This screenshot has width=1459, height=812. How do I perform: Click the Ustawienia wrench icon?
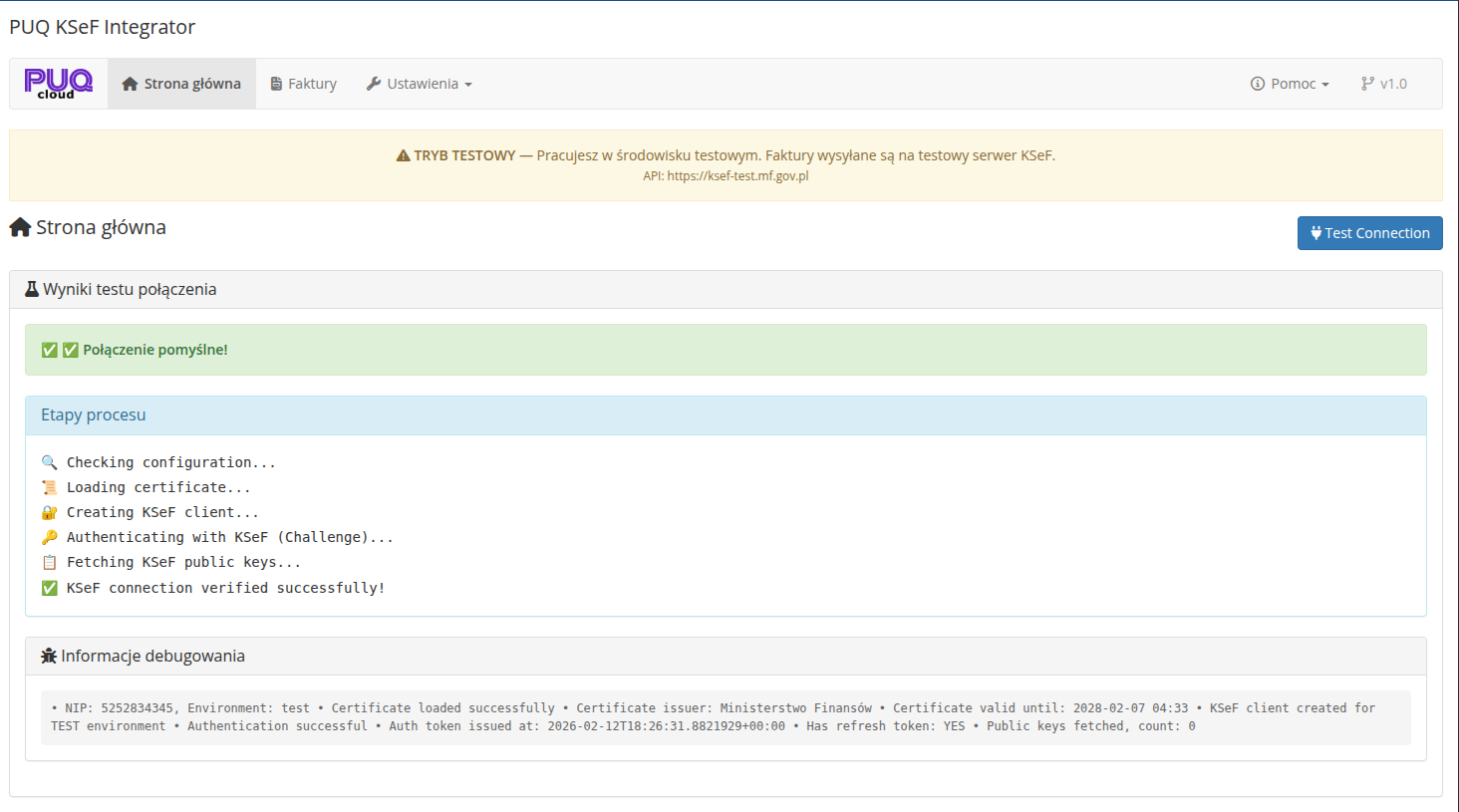coord(374,84)
